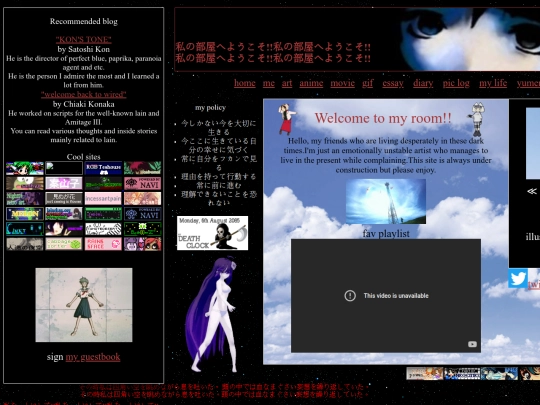The height and width of the screenshot is (405, 540).
Task: Open the anime section link
Action: pos(311,83)
